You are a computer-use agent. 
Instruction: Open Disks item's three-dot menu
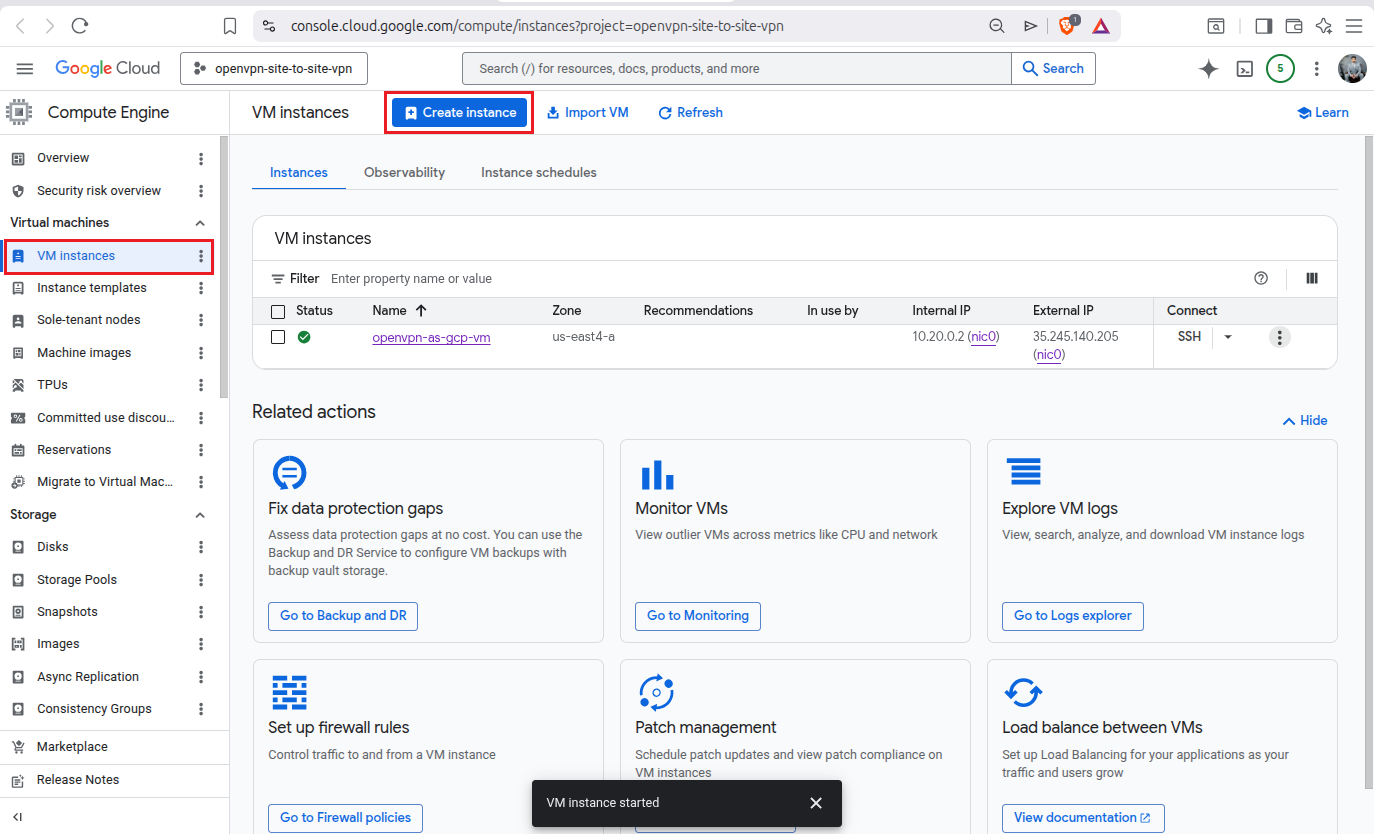tap(201, 547)
